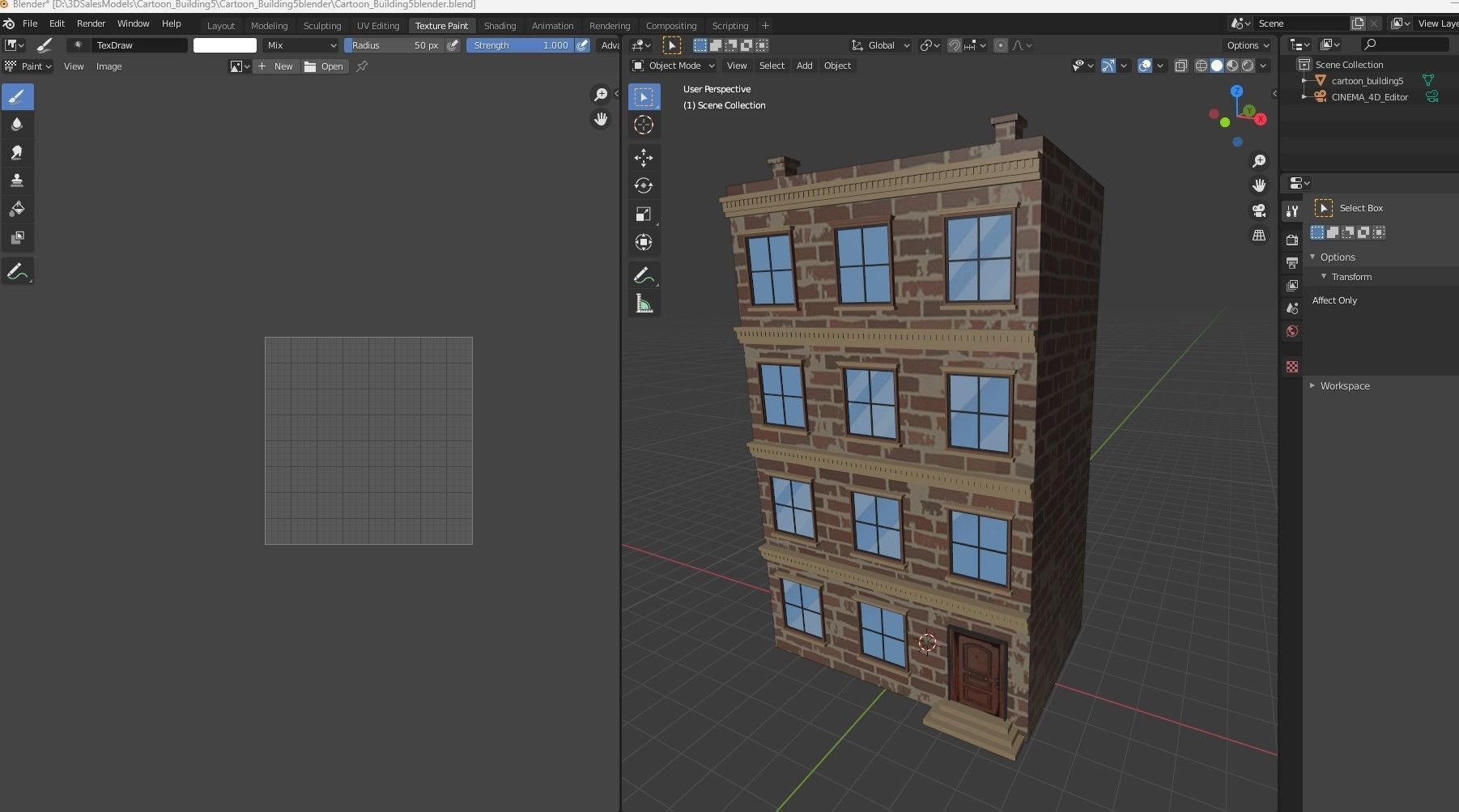Select the Smear tool in image editor
The height and width of the screenshot is (812, 1459).
pyautogui.click(x=17, y=153)
